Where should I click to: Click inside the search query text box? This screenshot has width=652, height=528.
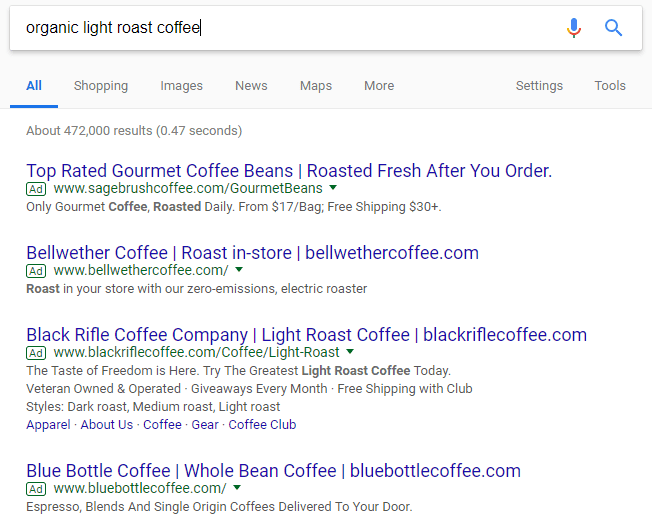pos(280,28)
